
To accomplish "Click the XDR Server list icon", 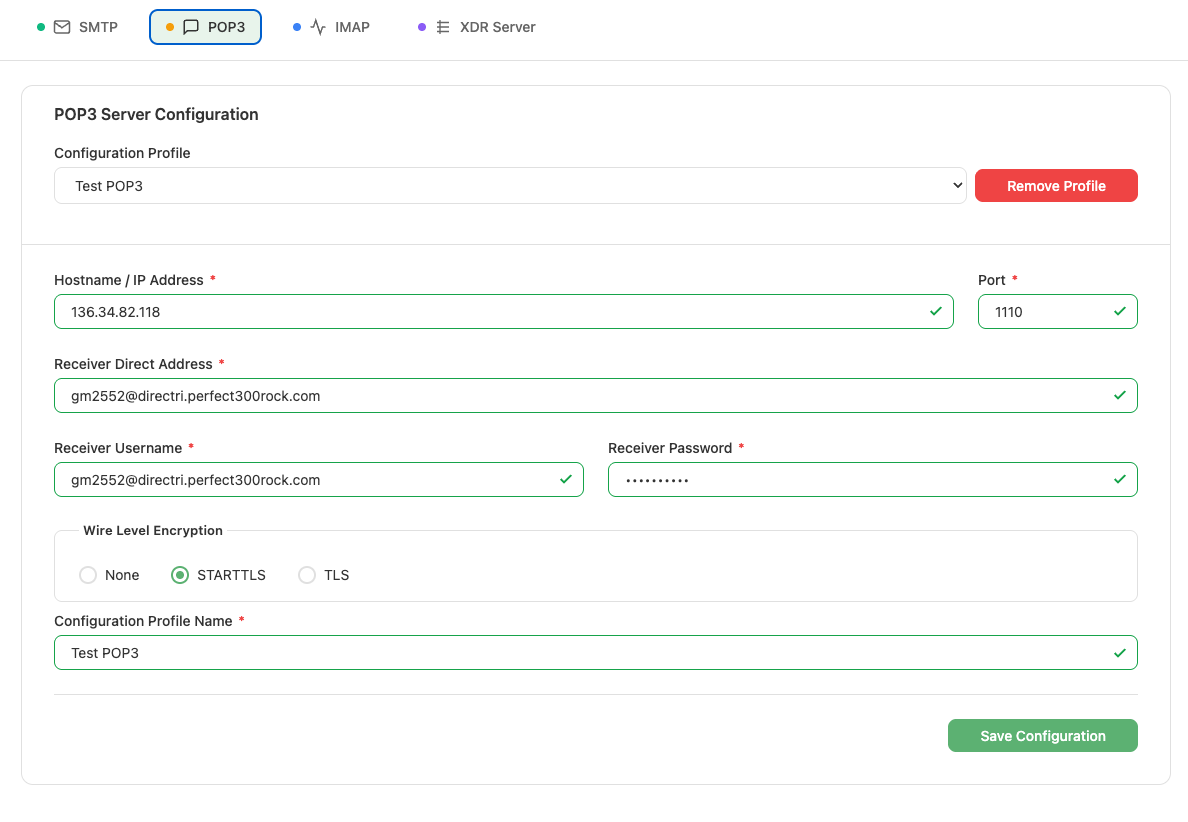I will [x=443, y=27].
